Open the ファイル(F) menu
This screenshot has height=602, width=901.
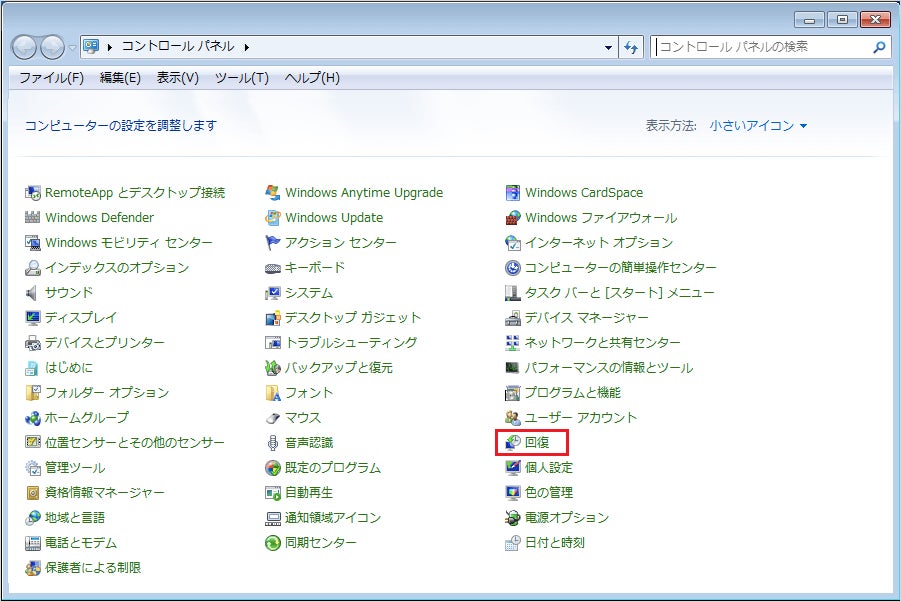click(x=52, y=78)
